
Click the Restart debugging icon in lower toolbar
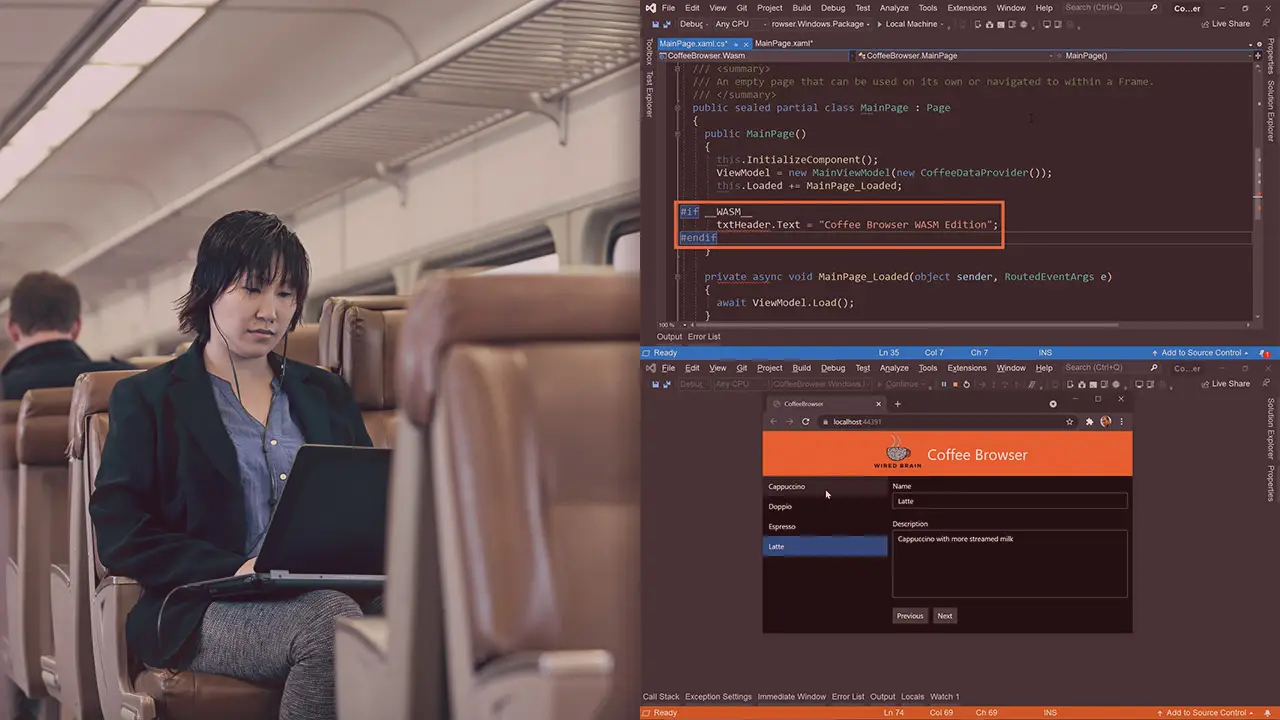[x=966, y=384]
